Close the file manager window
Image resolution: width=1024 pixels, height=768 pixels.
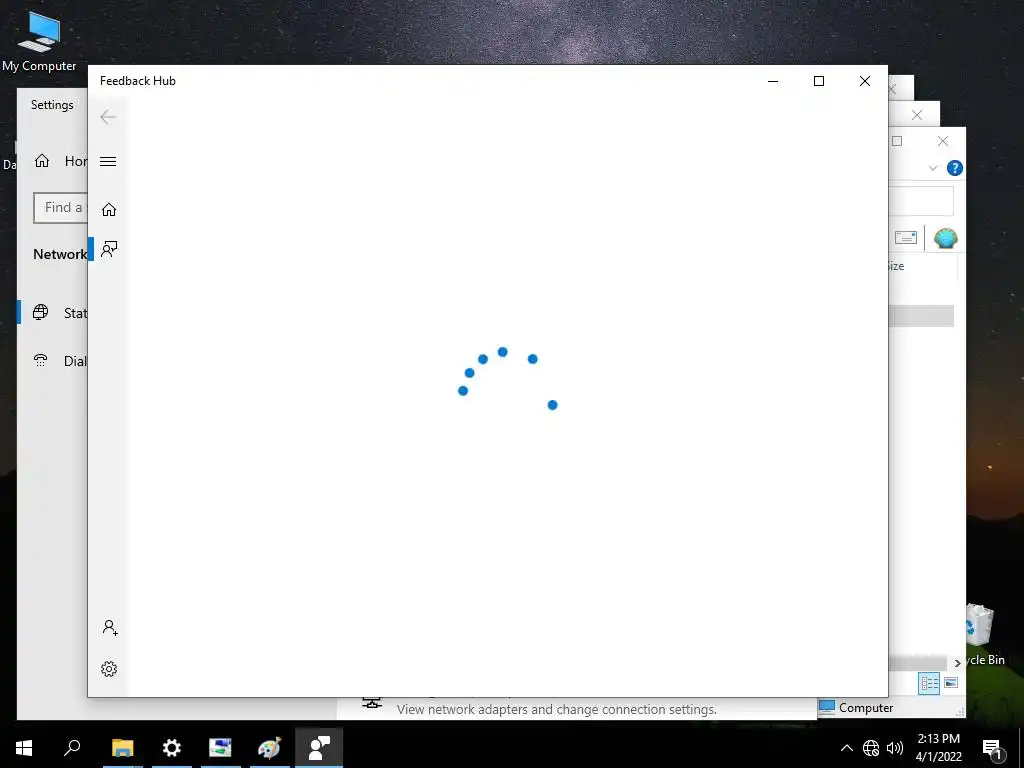pos(943,141)
